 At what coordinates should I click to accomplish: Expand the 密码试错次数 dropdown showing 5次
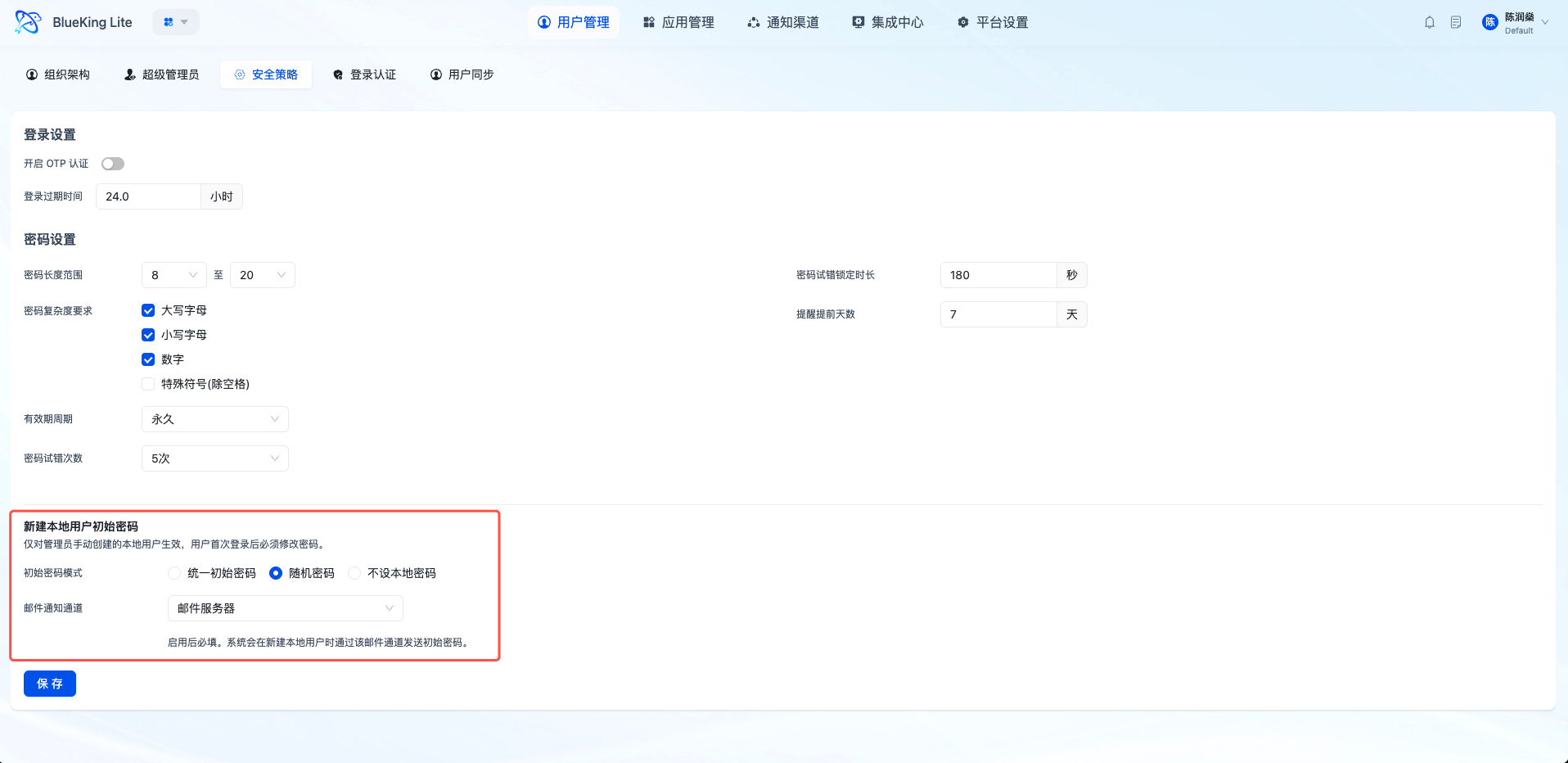point(215,458)
